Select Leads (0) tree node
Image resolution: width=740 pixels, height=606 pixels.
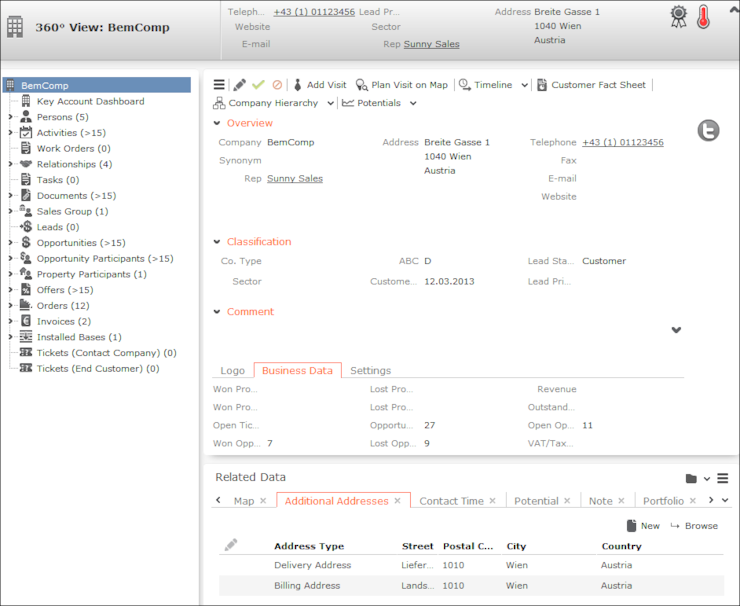[58, 227]
